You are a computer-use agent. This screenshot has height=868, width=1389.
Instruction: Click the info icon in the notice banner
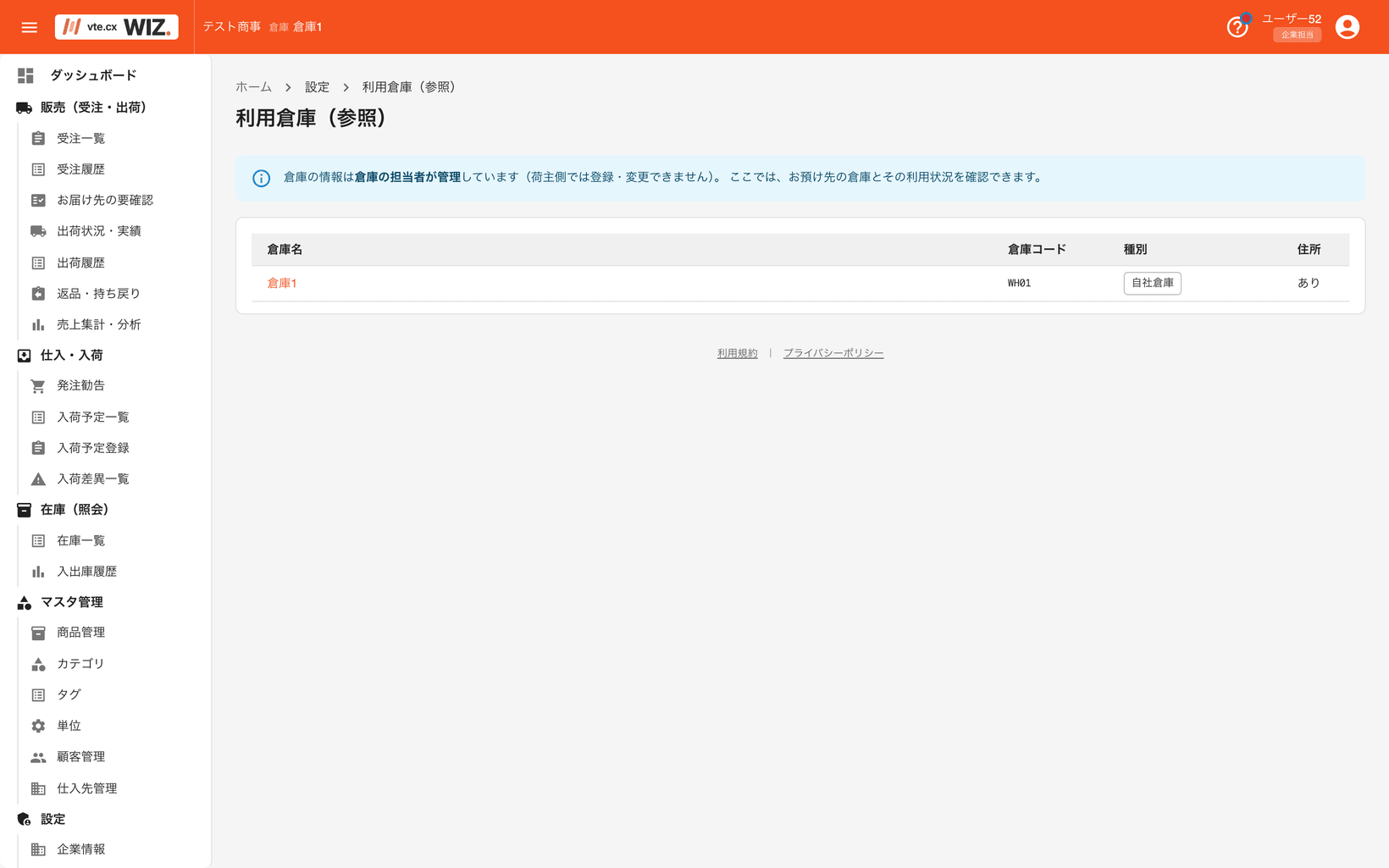261,178
